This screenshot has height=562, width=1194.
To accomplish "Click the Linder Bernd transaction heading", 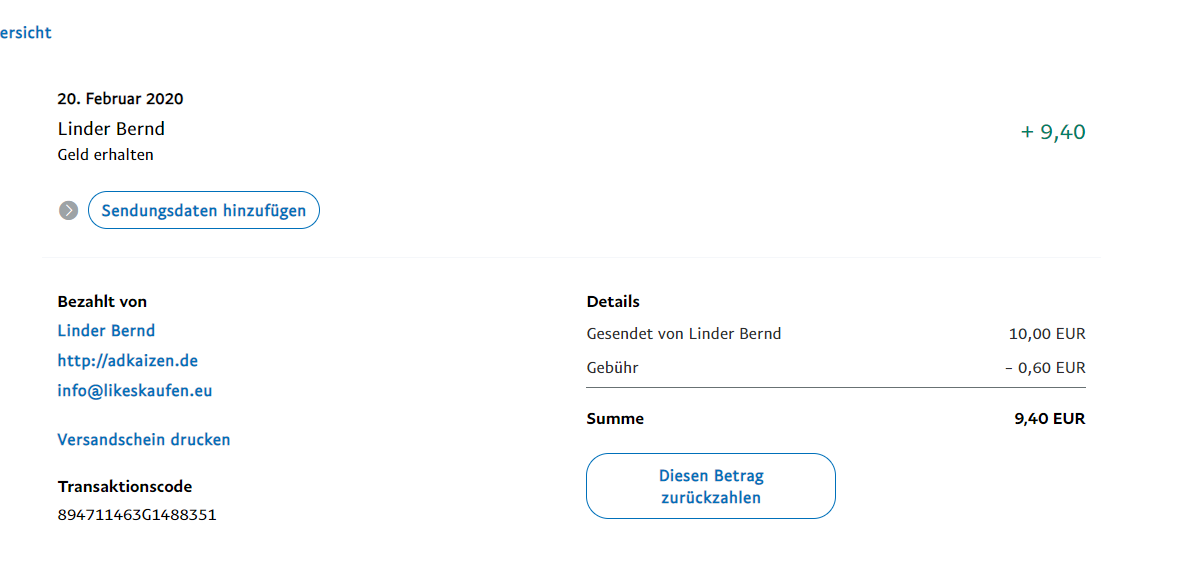I will coord(111,128).
